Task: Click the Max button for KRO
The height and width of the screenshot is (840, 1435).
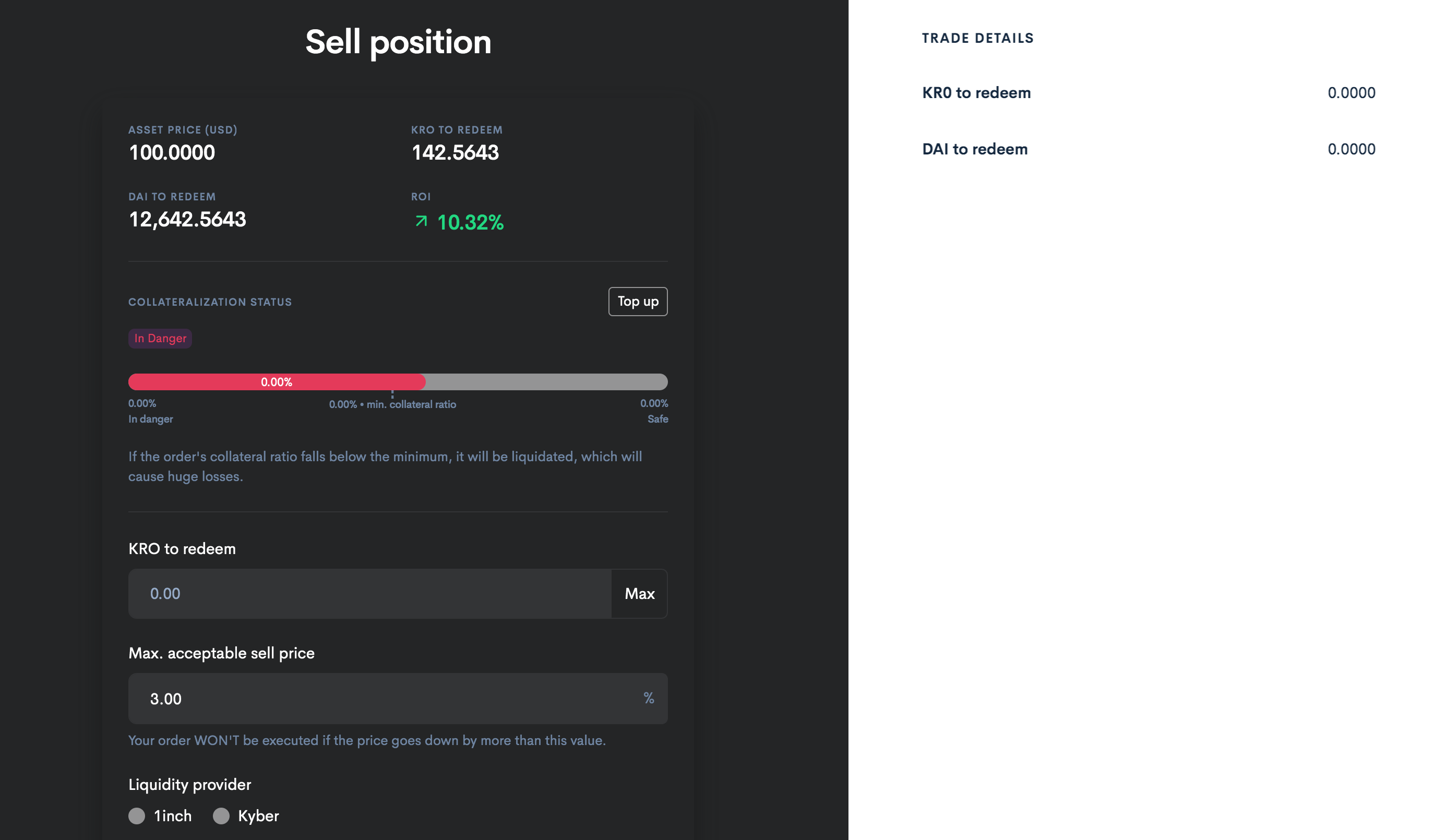Action: (639, 593)
